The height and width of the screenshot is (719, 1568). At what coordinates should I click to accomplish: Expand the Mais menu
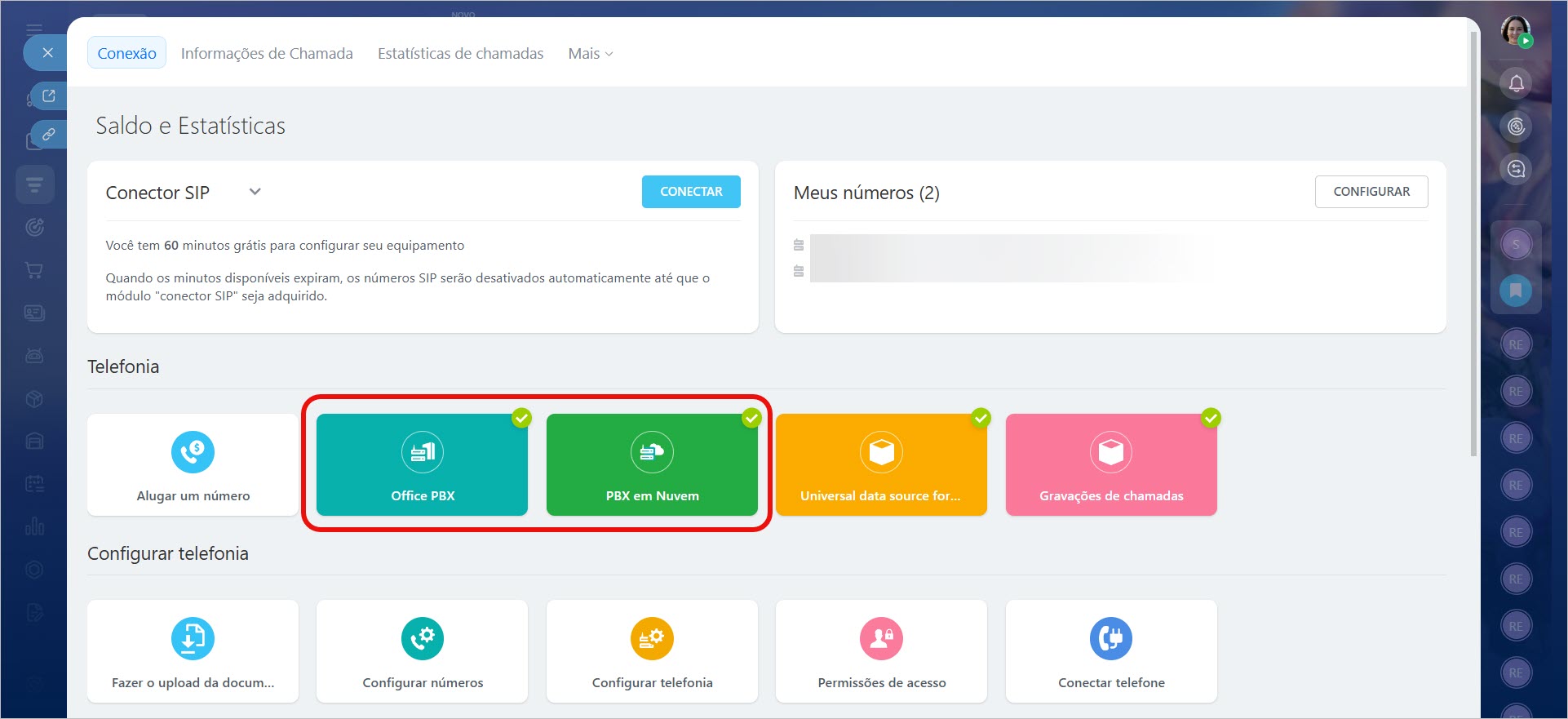click(590, 54)
